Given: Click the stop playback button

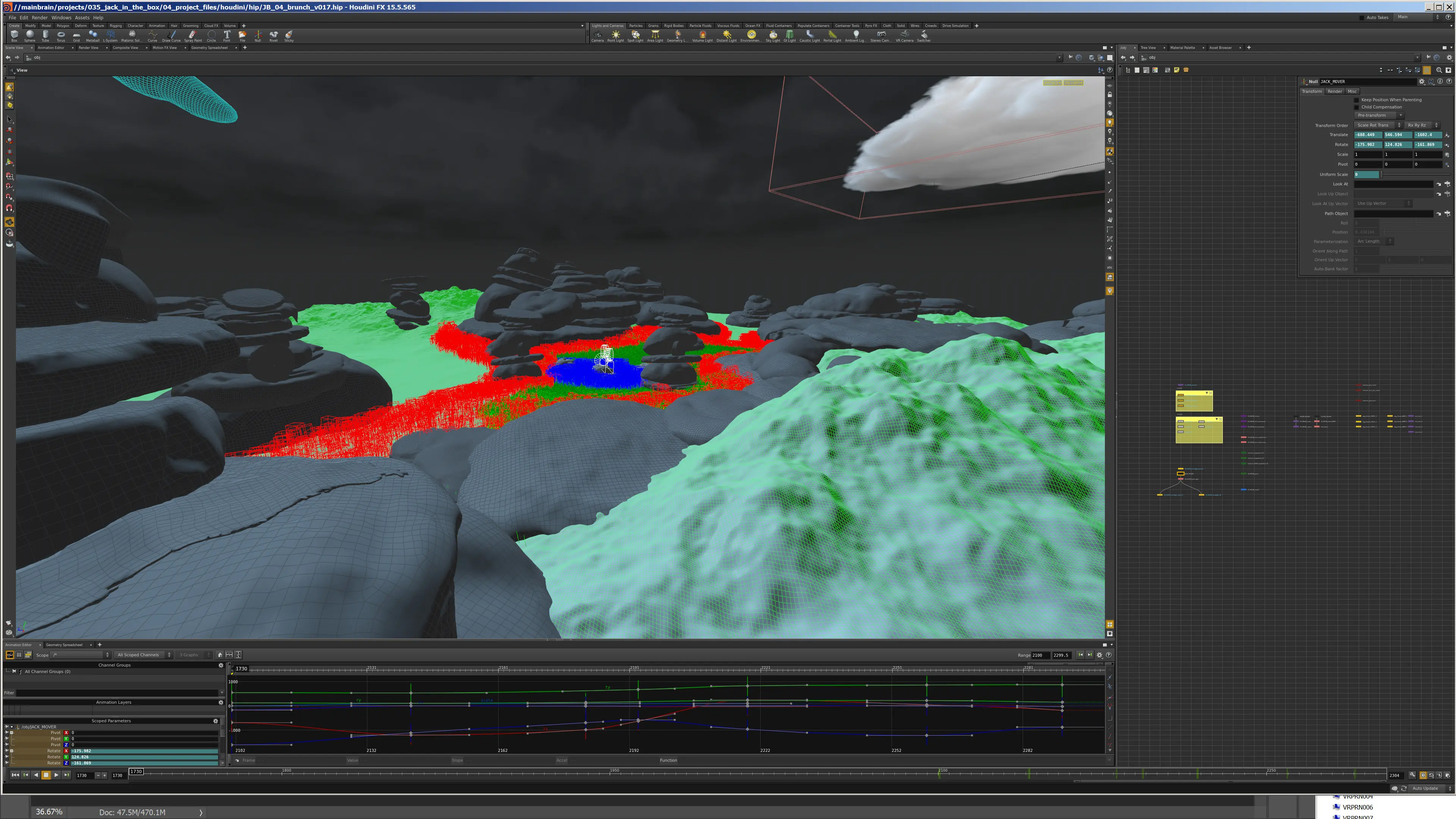Looking at the screenshot, I should click(46, 775).
